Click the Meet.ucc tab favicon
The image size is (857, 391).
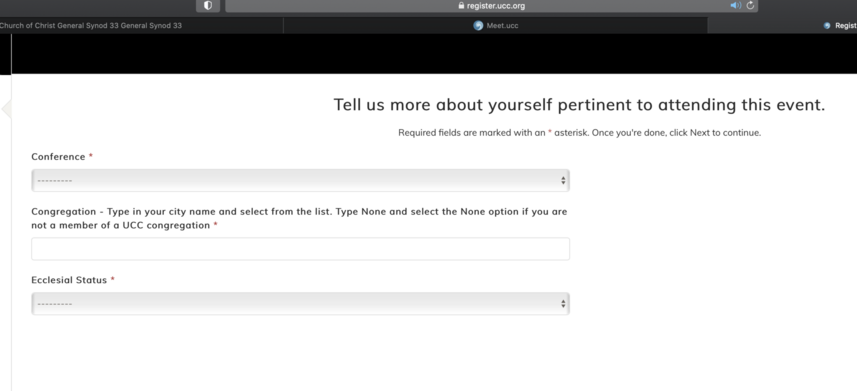pyautogui.click(x=478, y=26)
